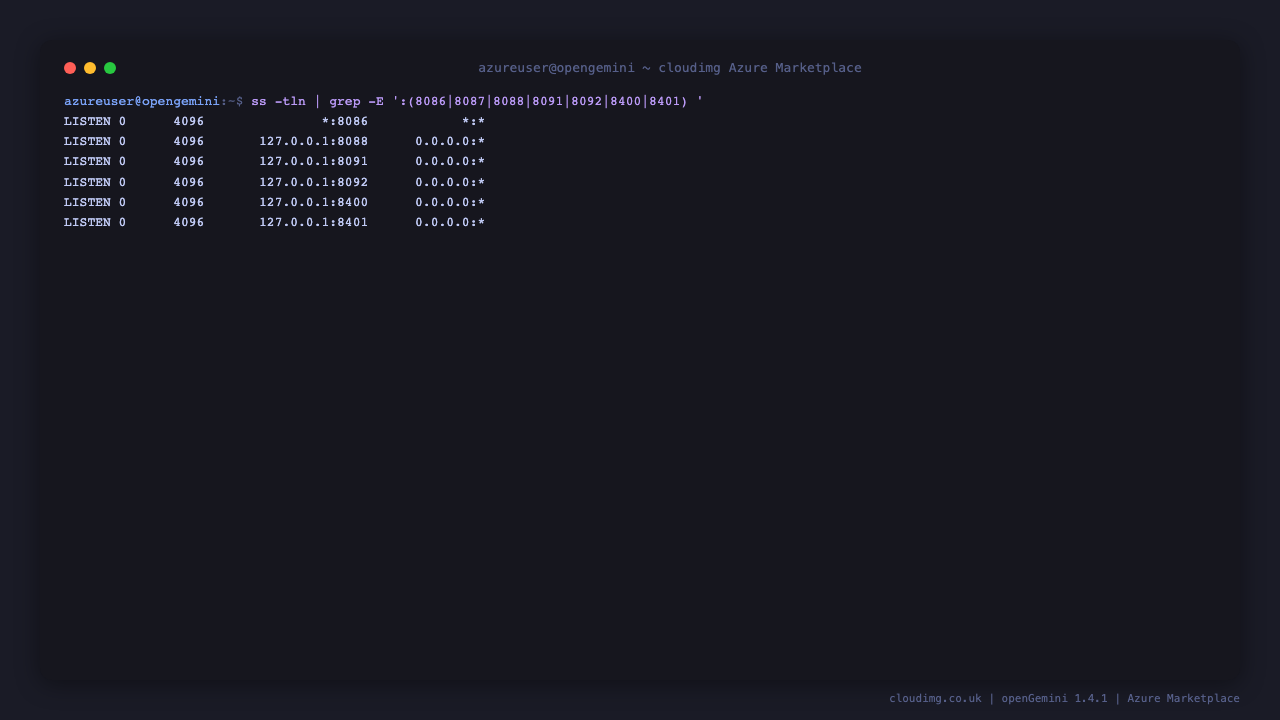Click LISTEN in the 8086 row
1280x720 pixels.
pos(87,122)
